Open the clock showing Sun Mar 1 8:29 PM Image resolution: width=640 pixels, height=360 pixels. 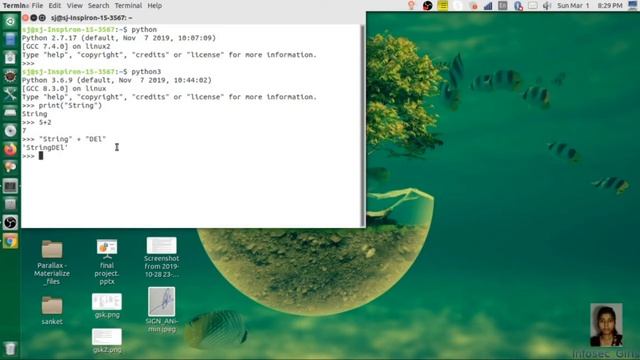590,5
